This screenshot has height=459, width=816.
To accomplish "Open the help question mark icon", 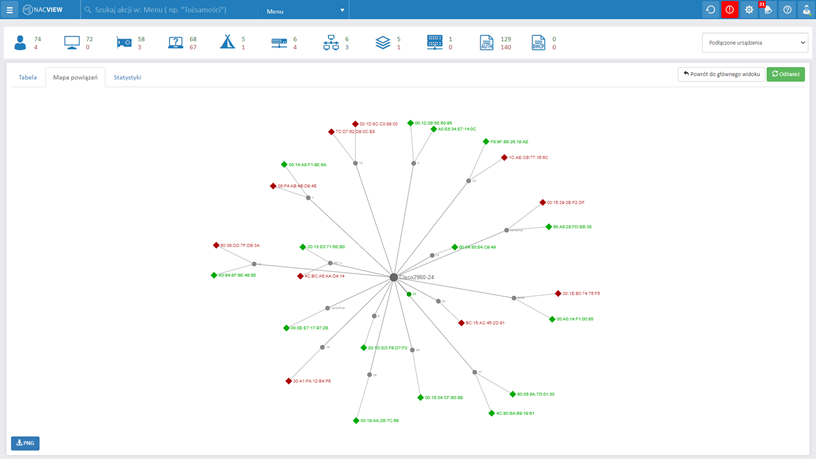I will [x=787, y=10].
